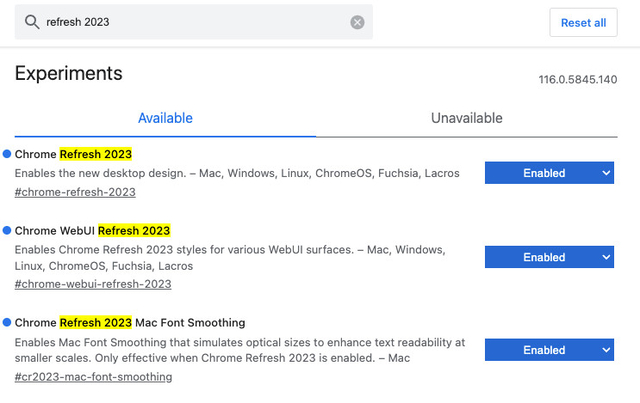Viewport: 640px width, 403px height.
Task: Click the Chrome WebUI Refresh 2023 title
Action: point(93,231)
